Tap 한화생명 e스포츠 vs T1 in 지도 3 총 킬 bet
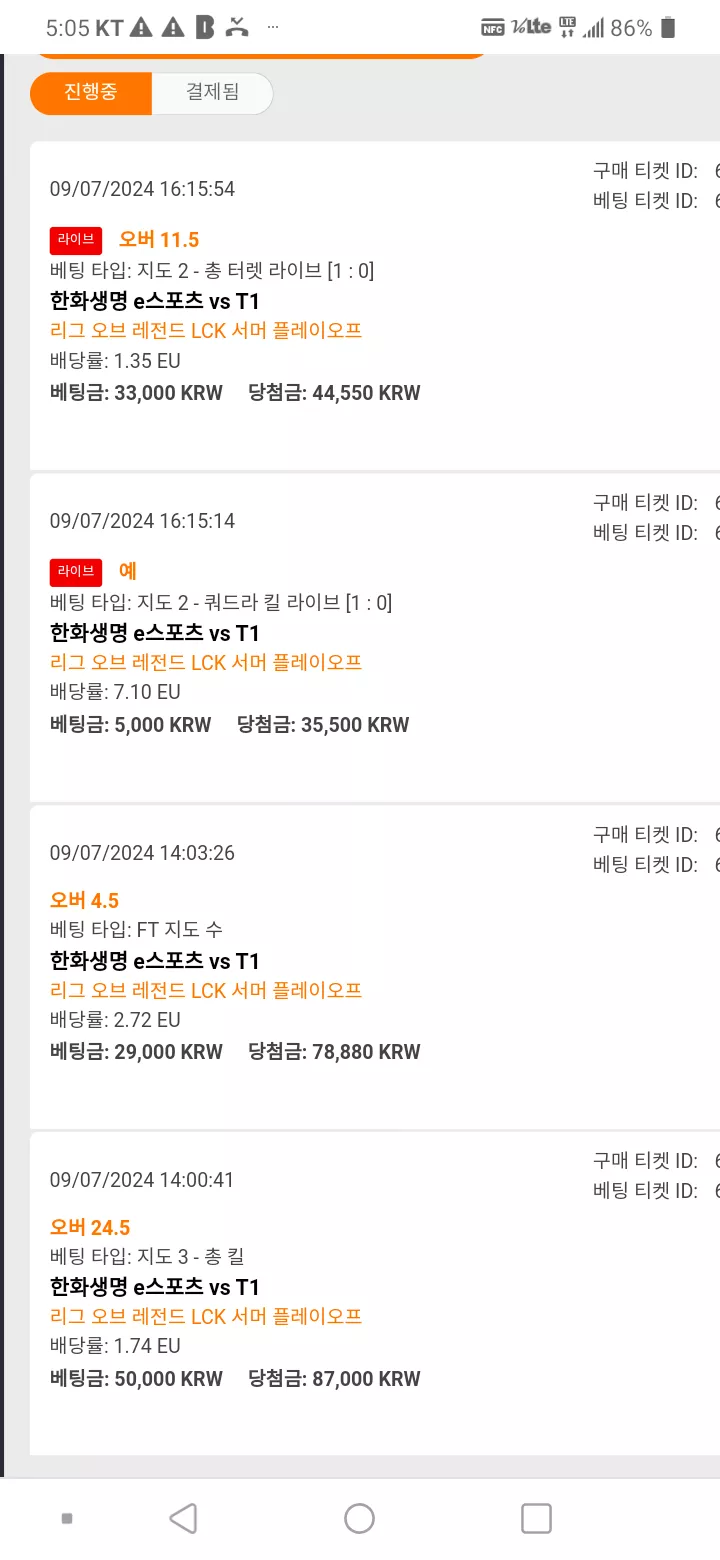Screen dimensions: 720x1560 [155, 1287]
